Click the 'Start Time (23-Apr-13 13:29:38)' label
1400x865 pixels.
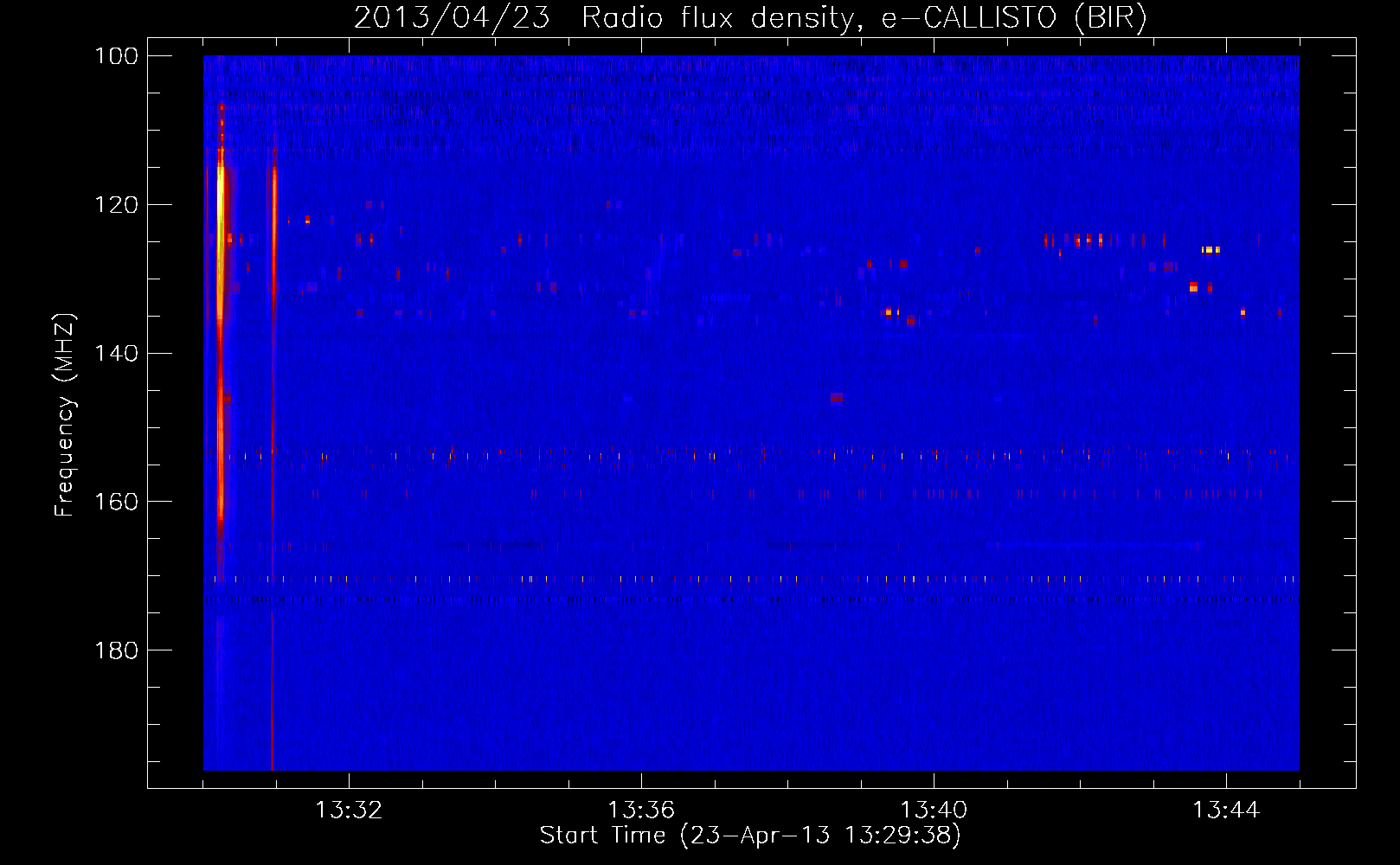[750, 836]
